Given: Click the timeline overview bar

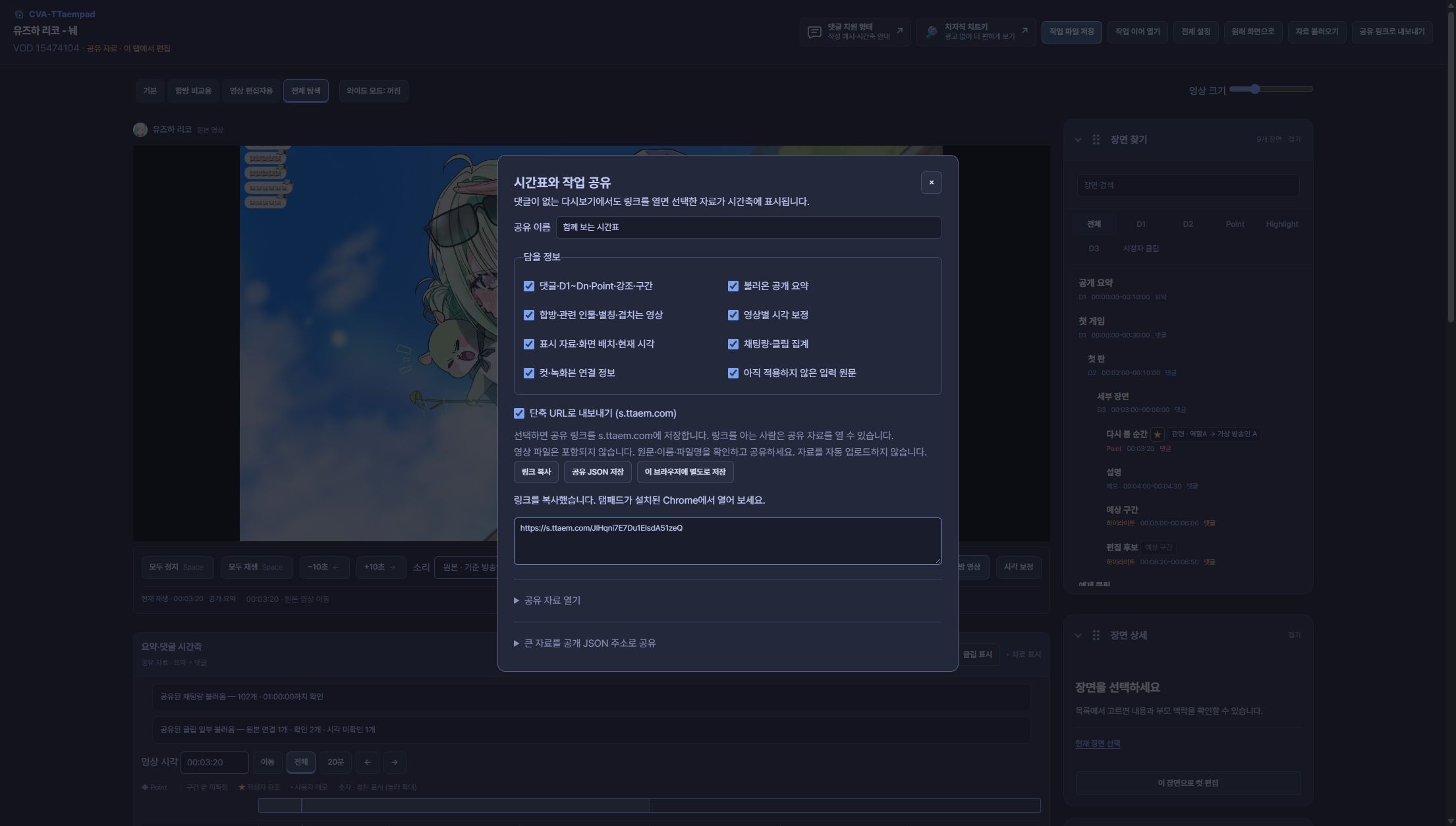Looking at the screenshot, I should (x=649, y=806).
